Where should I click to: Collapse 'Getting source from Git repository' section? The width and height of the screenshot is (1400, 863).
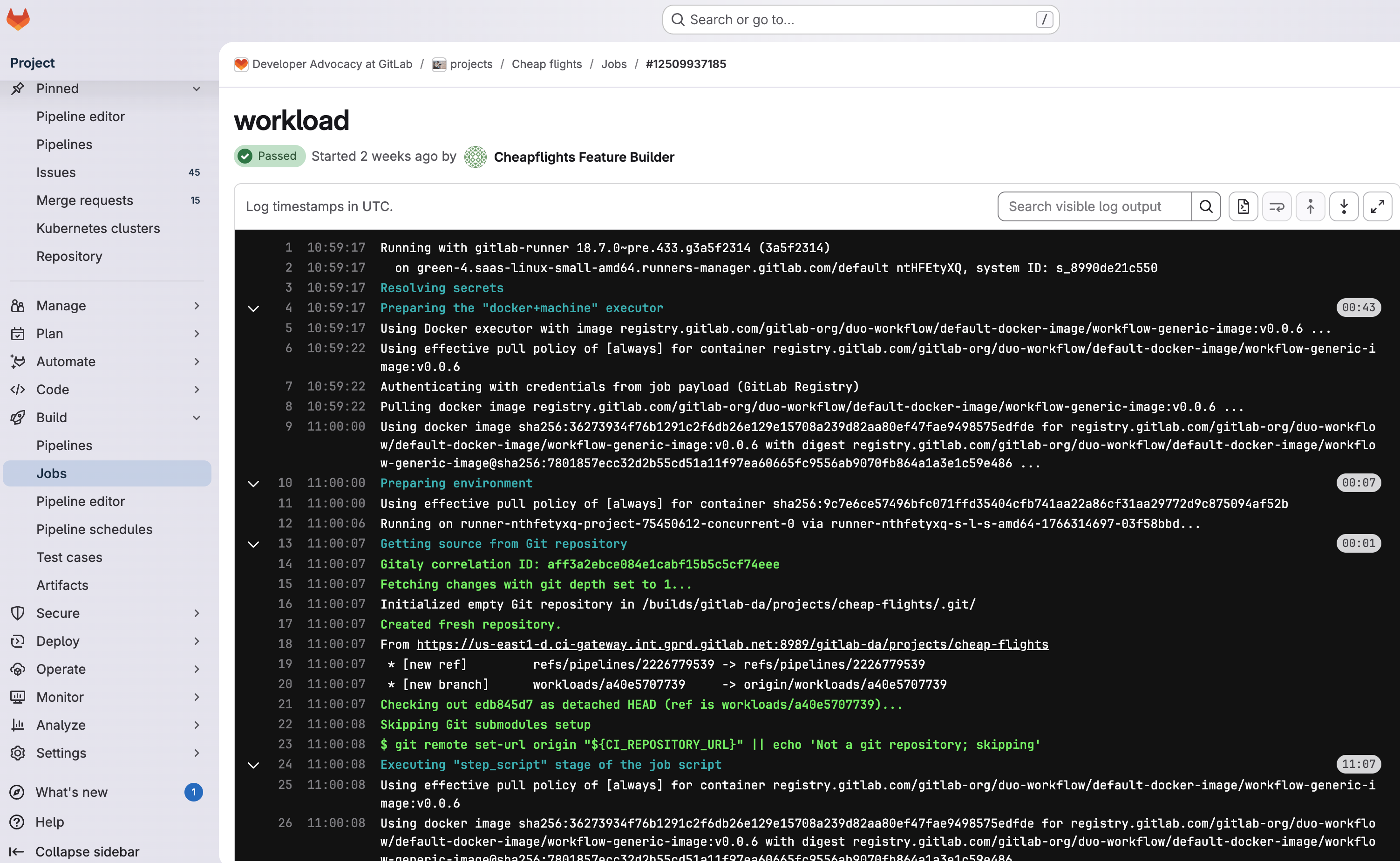pyautogui.click(x=253, y=544)
